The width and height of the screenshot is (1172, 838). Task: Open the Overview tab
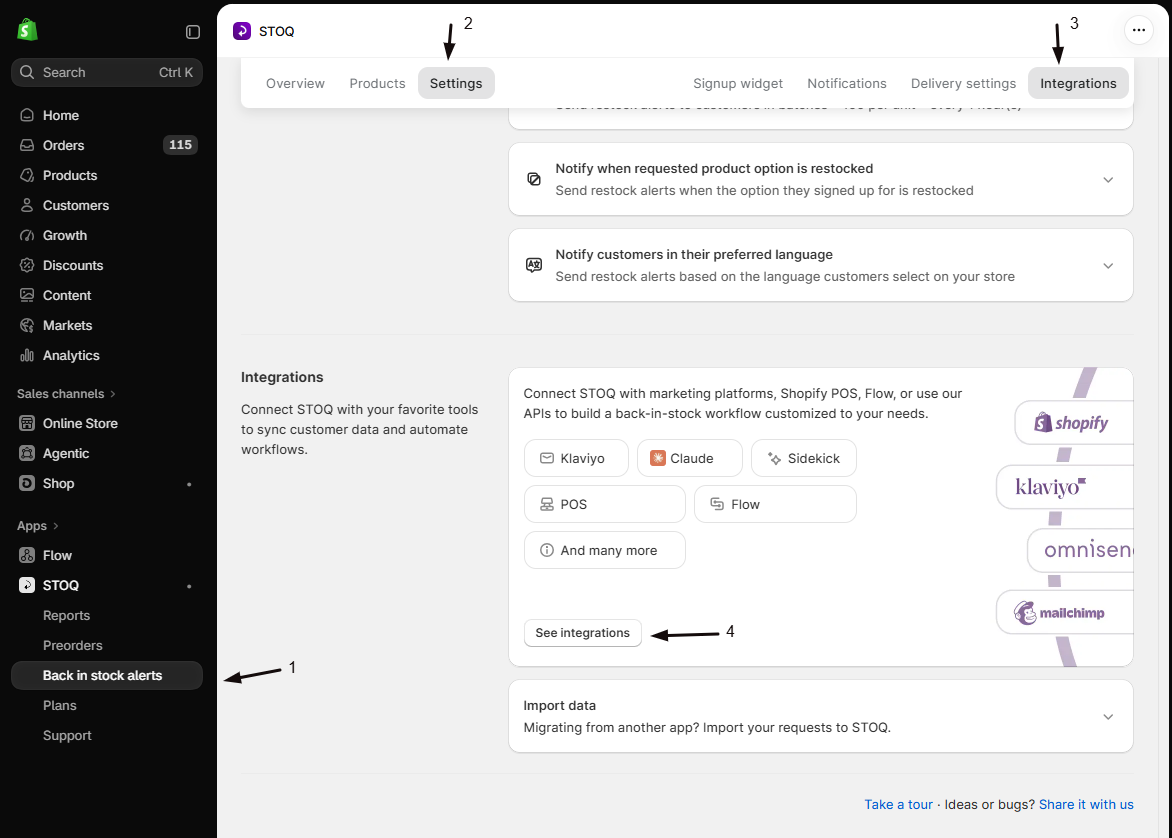(x=295, y=83)
